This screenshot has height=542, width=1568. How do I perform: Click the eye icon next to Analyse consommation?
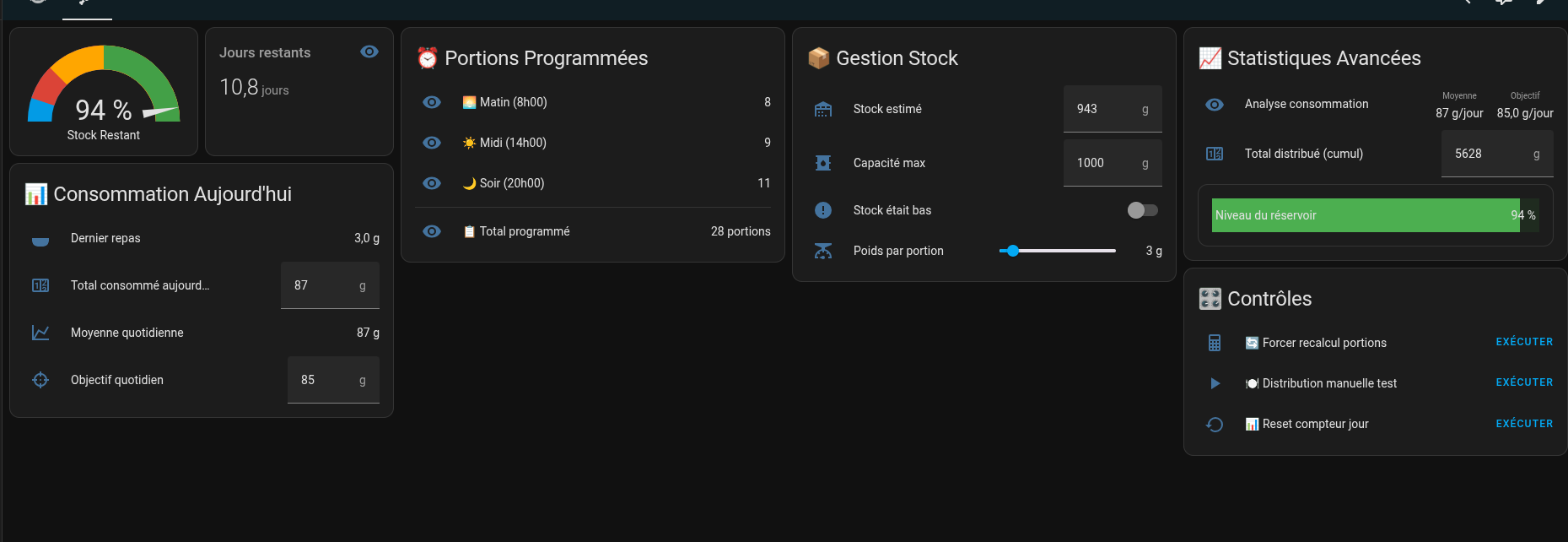[1215, 105]
